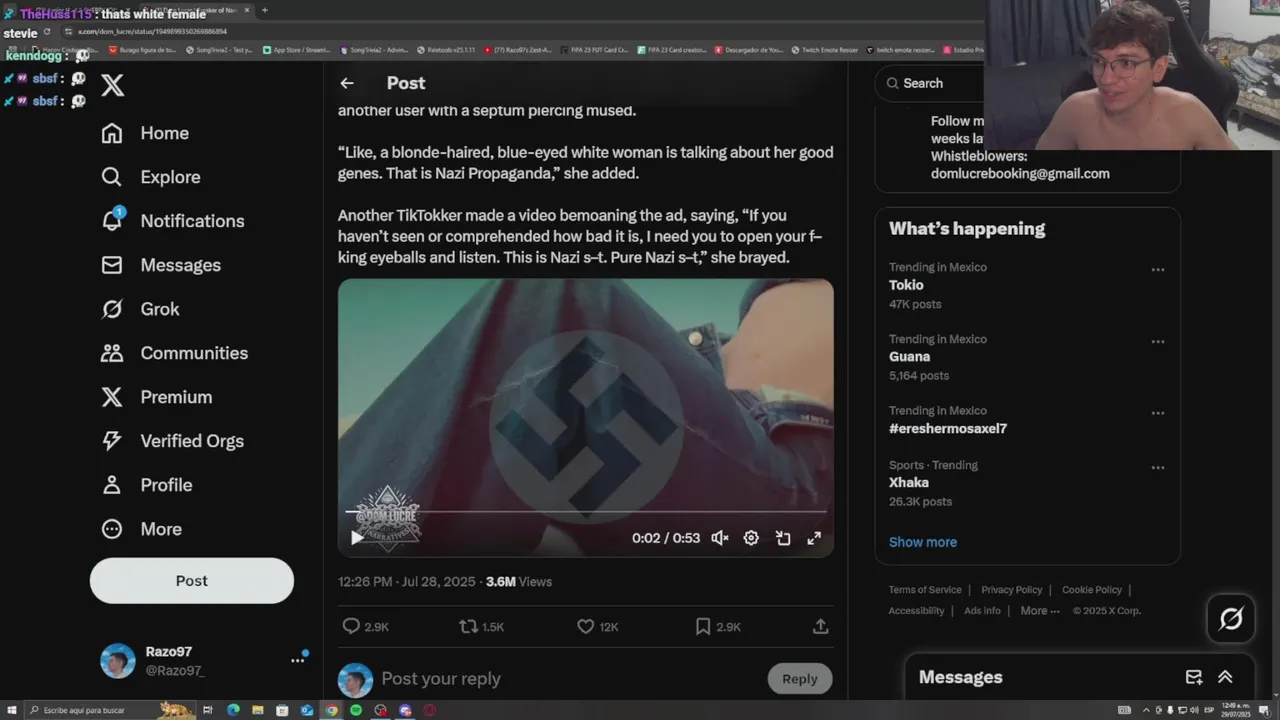This screenshot has height=720, width=1280.
Task: Open the Explore section
Action: [151, 177]
